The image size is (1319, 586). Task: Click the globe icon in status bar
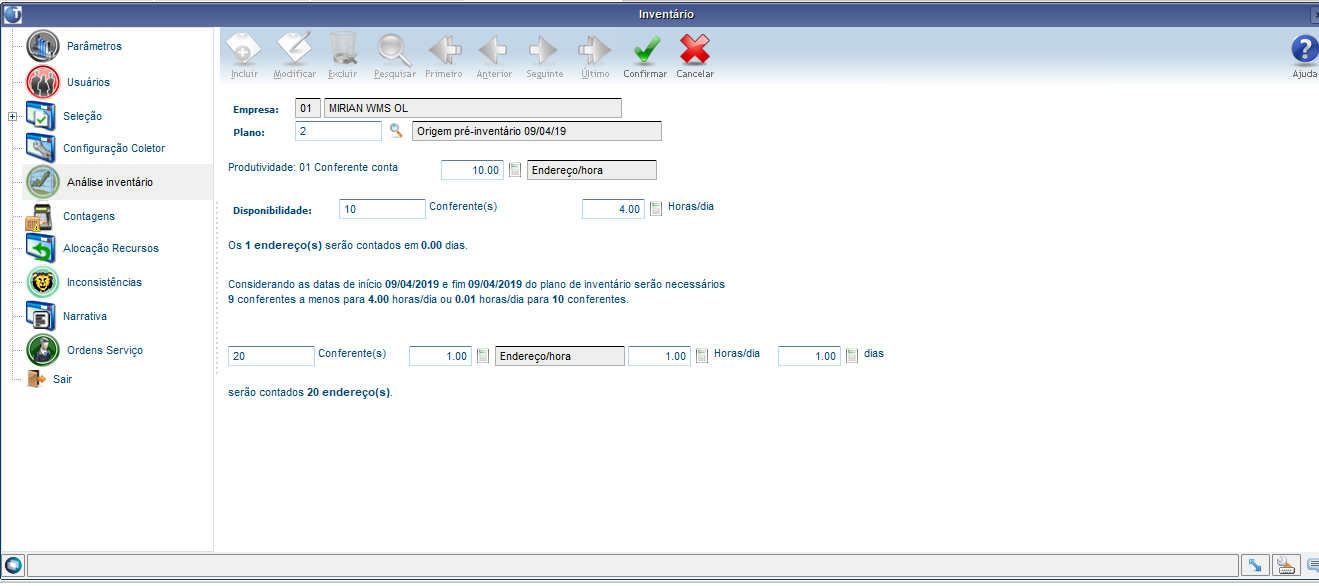(13, 565)
